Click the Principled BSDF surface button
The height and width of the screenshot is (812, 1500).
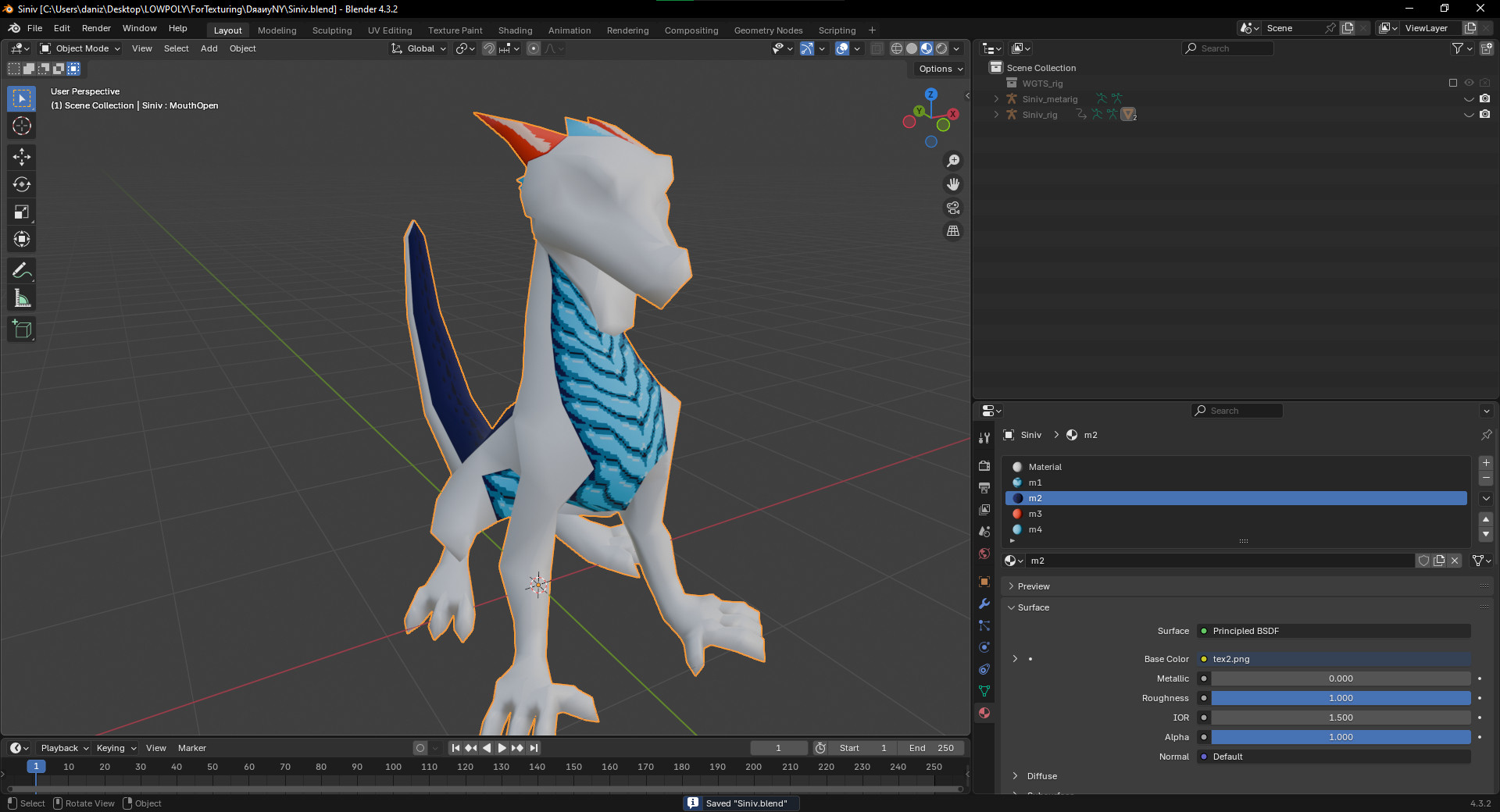[1334, 631]
